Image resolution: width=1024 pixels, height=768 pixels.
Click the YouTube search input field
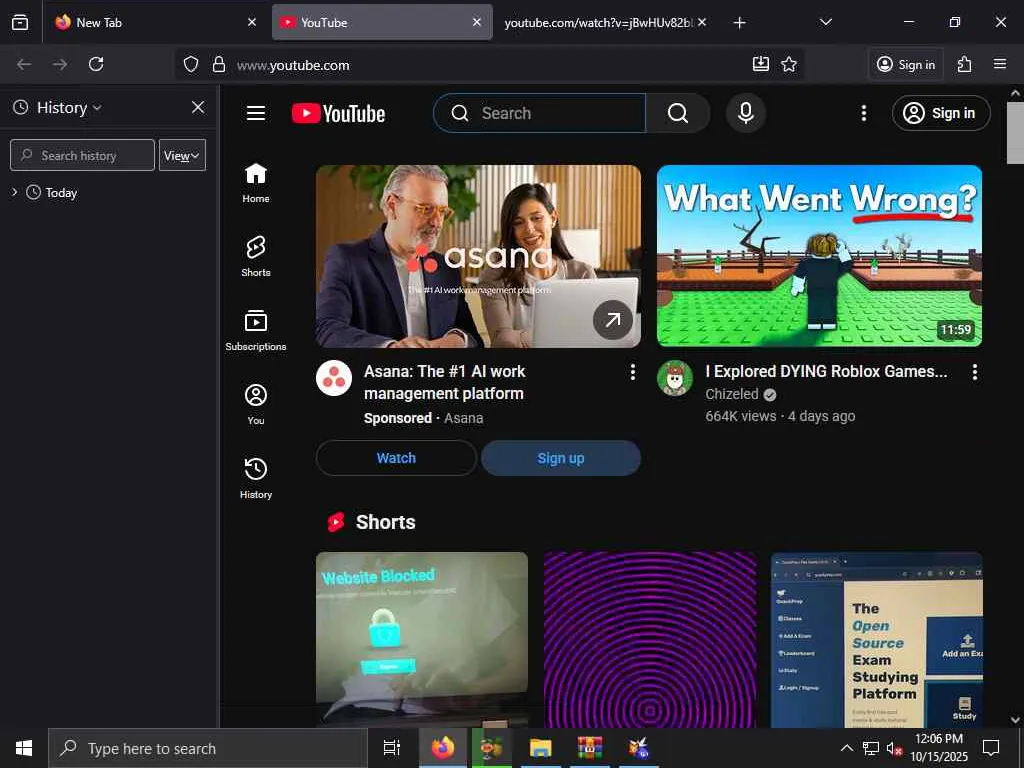(539, 113)
